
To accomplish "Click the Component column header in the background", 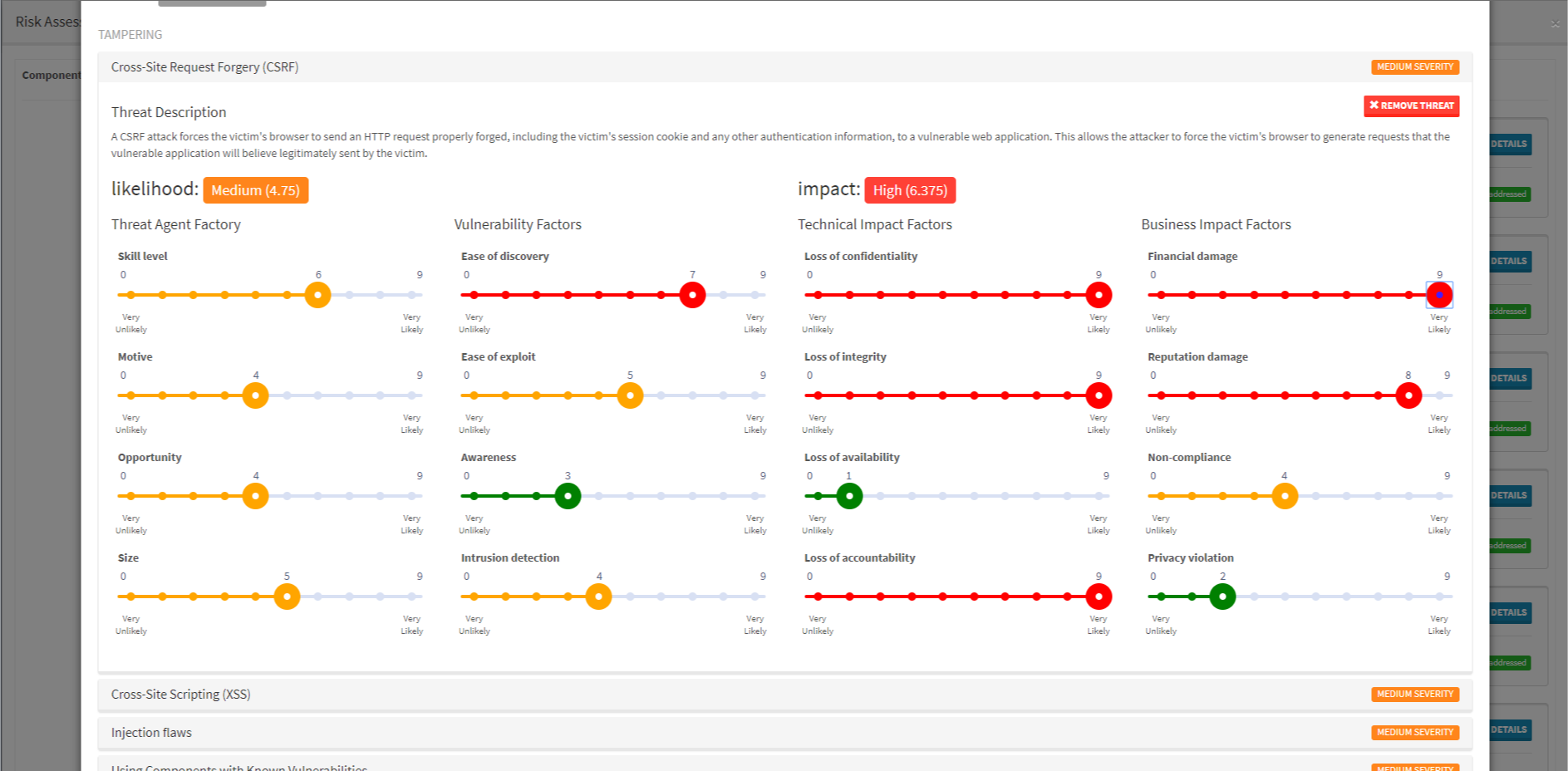I will pyautogui.click(x=52, y=75).
